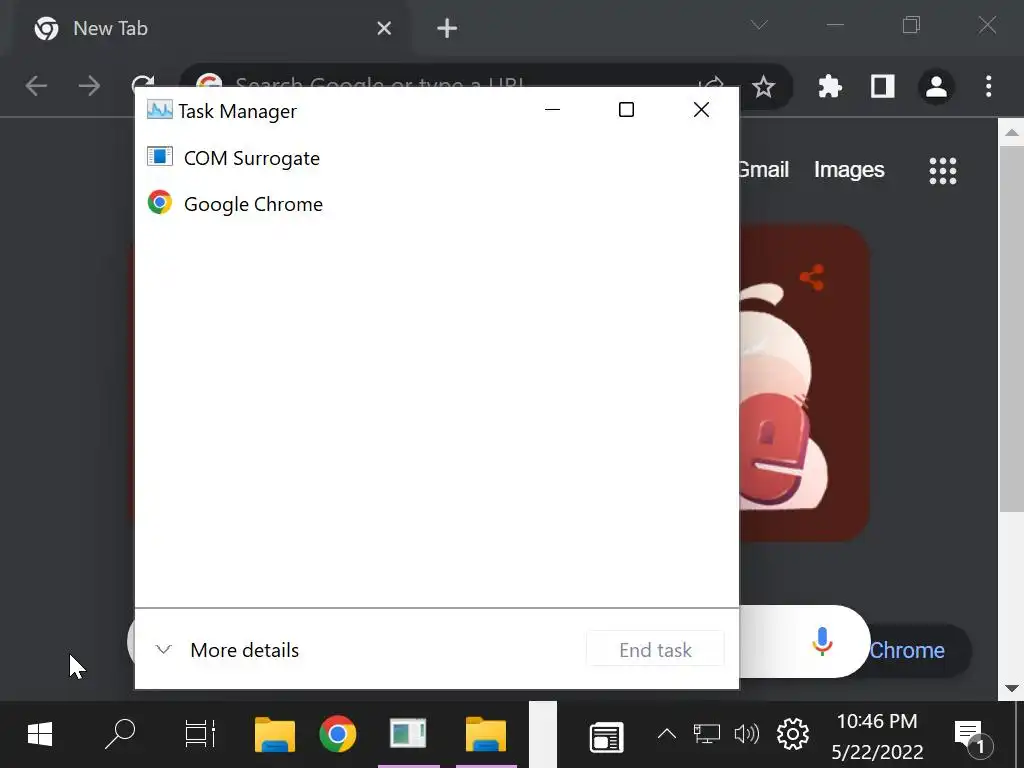
Task: Open volume control tray icon
Action: pyautogui.click(x=746, y=735)
